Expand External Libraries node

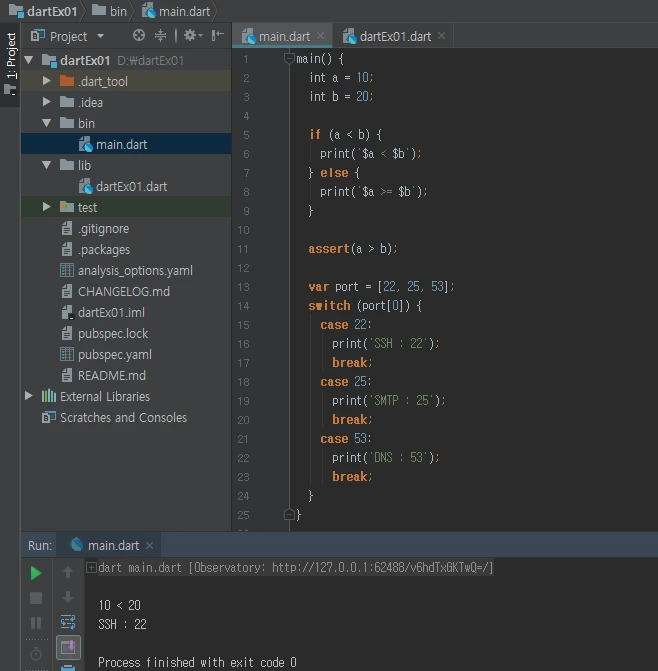click(29, 396)
